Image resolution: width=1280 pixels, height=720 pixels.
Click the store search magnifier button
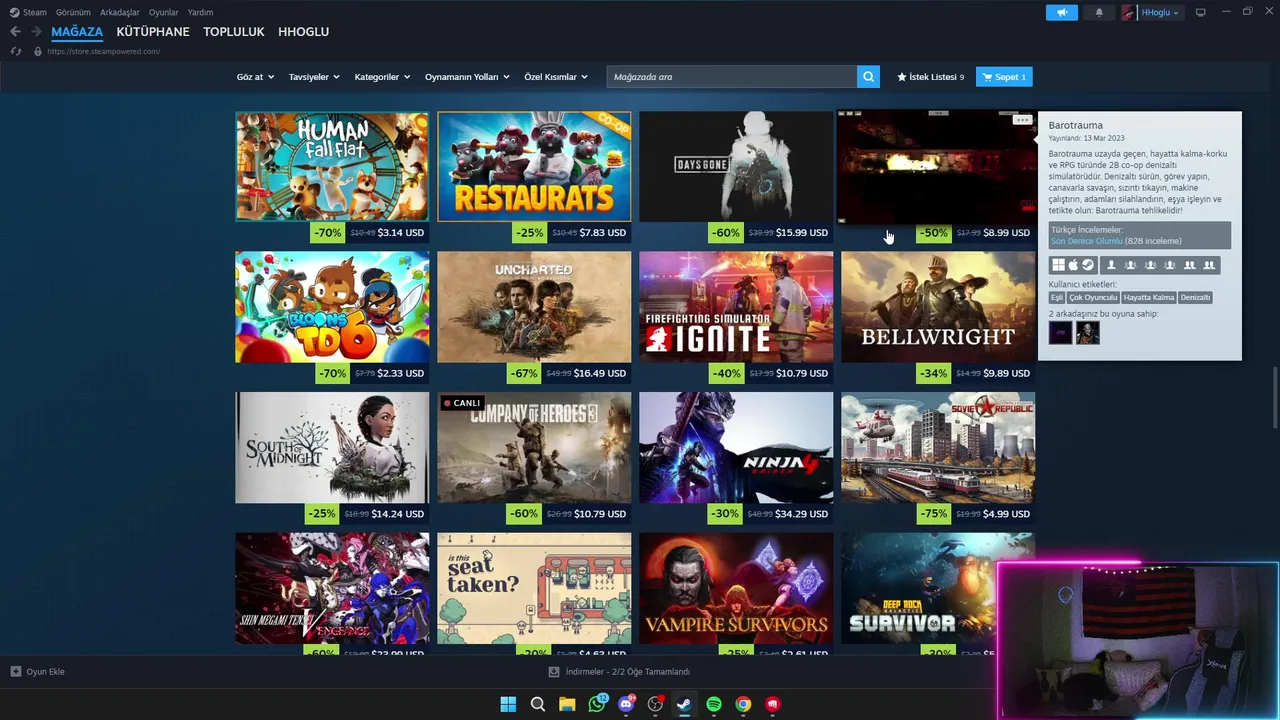[869, 77]
